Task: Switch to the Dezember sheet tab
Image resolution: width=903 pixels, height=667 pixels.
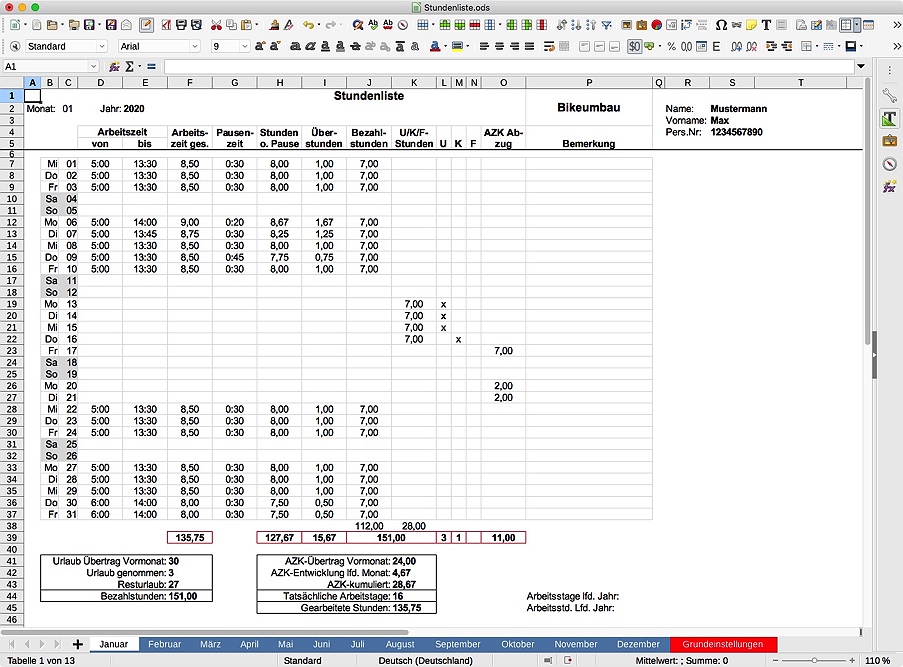Action: point(638,644)
